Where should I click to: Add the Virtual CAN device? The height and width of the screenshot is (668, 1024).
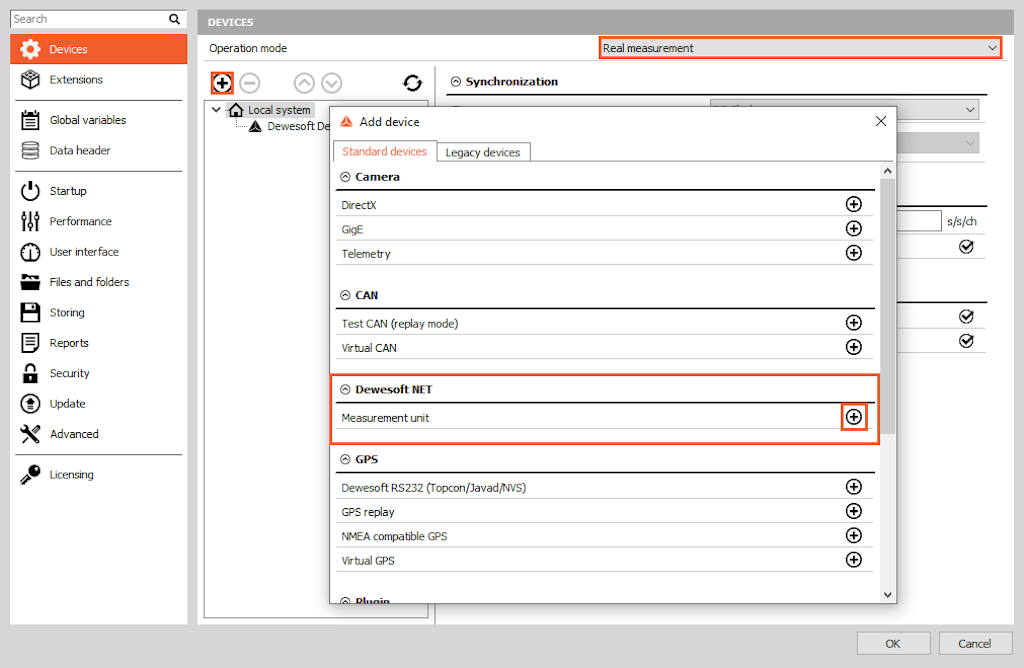854,347
